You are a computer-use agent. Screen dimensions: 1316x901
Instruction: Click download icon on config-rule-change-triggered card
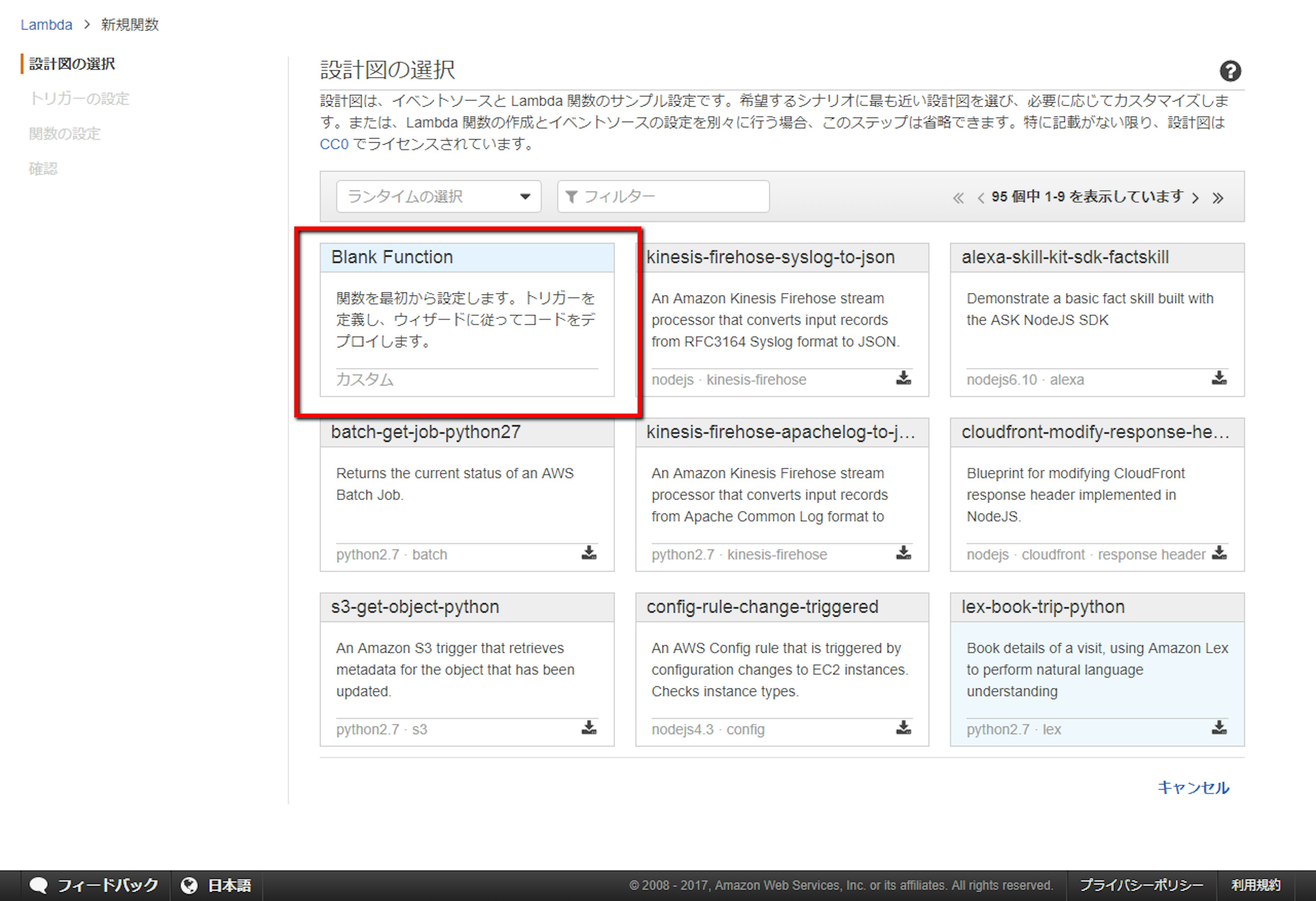click(903, 728)
